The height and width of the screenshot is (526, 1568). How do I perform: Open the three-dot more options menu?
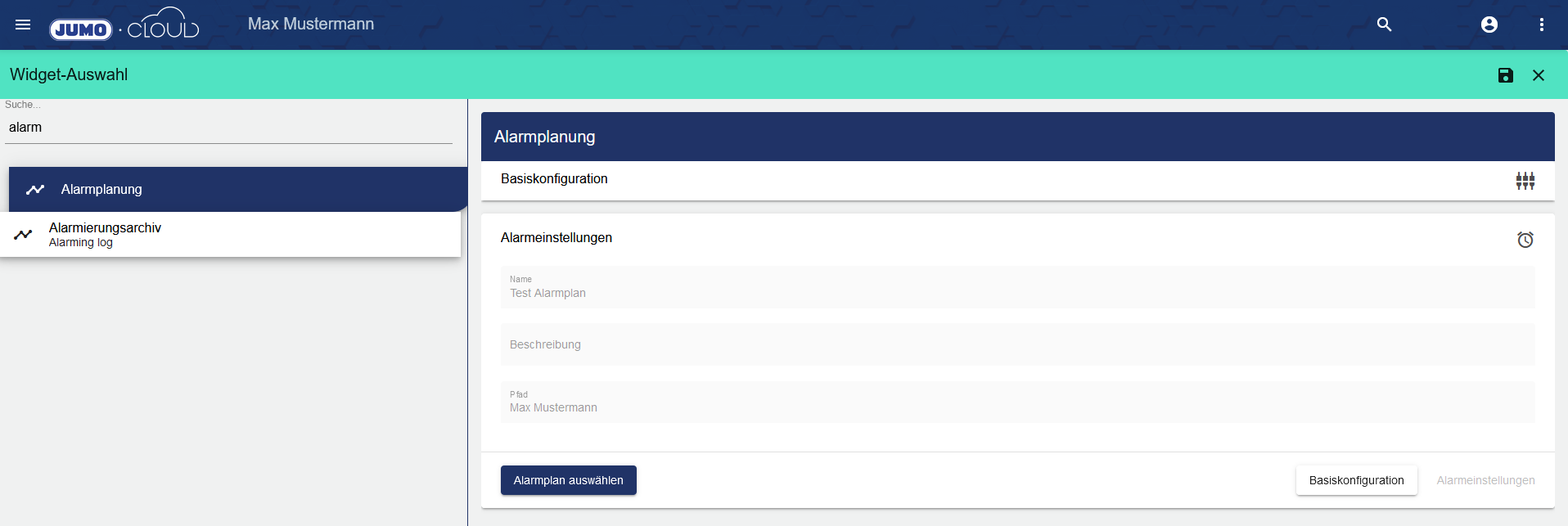(1541, 25)
